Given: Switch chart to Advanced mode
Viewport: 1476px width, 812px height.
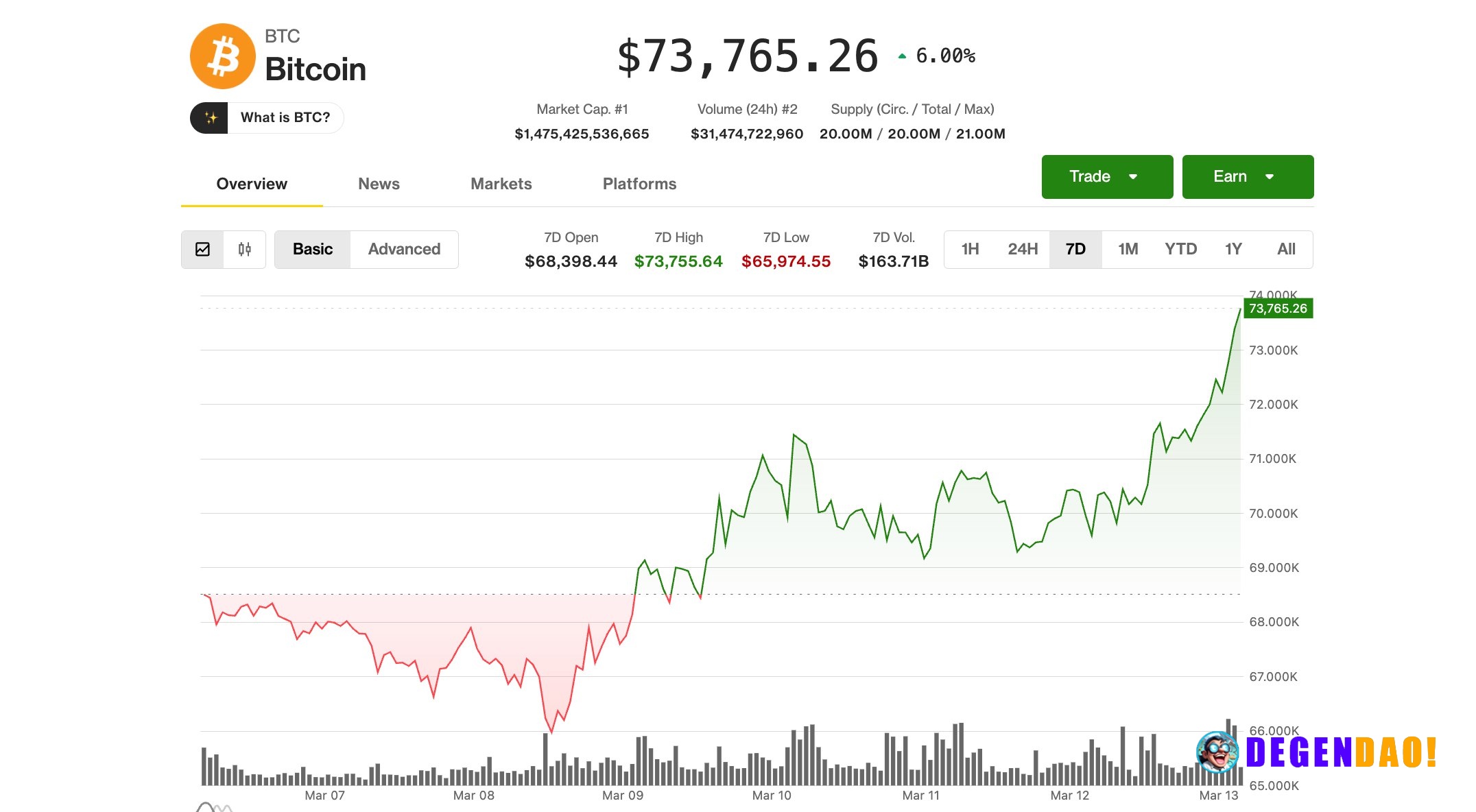Looking at the screenshot, I should (x=403, y=249).
